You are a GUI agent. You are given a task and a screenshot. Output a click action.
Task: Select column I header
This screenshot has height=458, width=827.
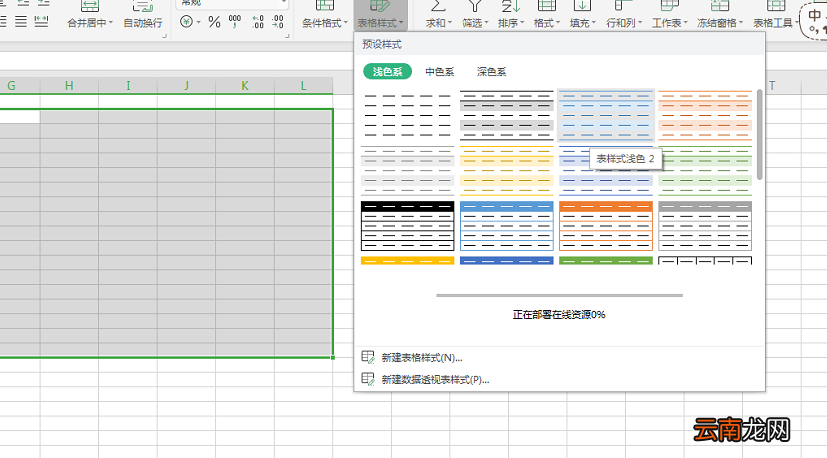128,85
